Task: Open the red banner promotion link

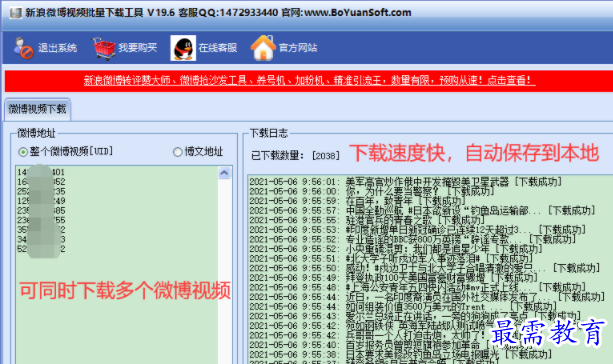Action: tap(309, 81)
